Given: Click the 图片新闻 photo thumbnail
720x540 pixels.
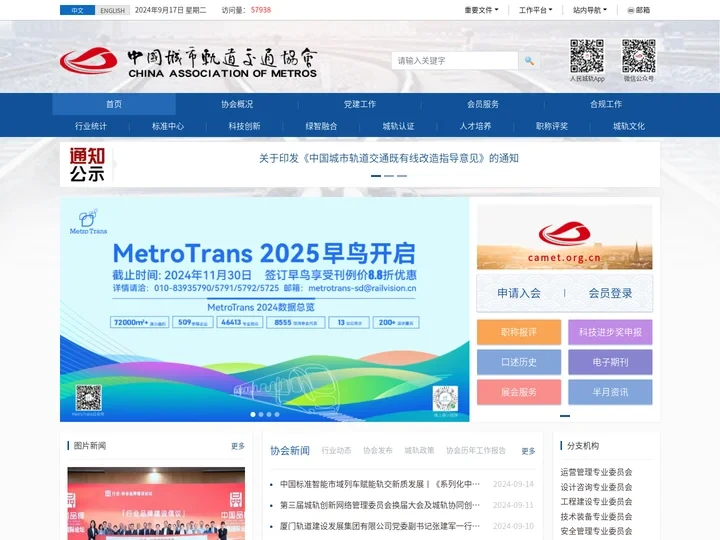Looking at the screenshot, I should (x=156, y=503).
